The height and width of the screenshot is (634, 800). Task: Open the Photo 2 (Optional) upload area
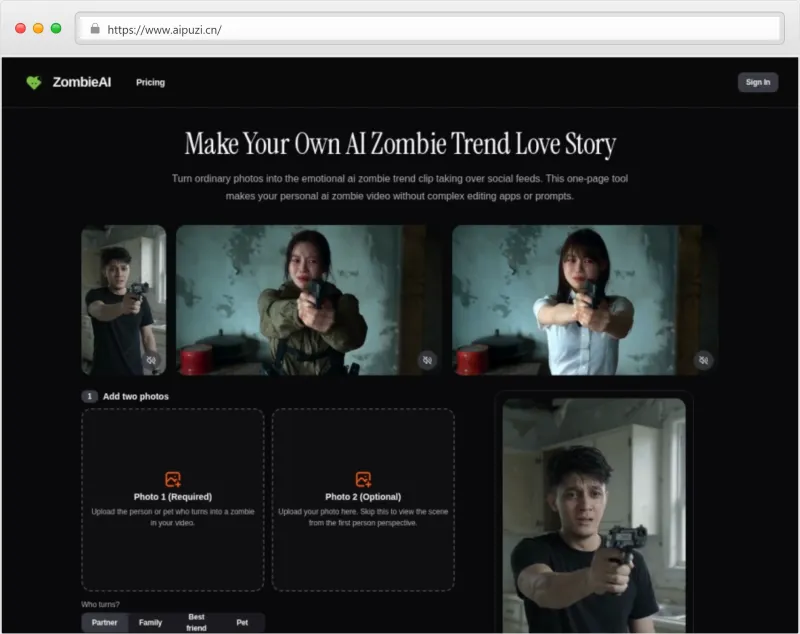coord(363,500)
